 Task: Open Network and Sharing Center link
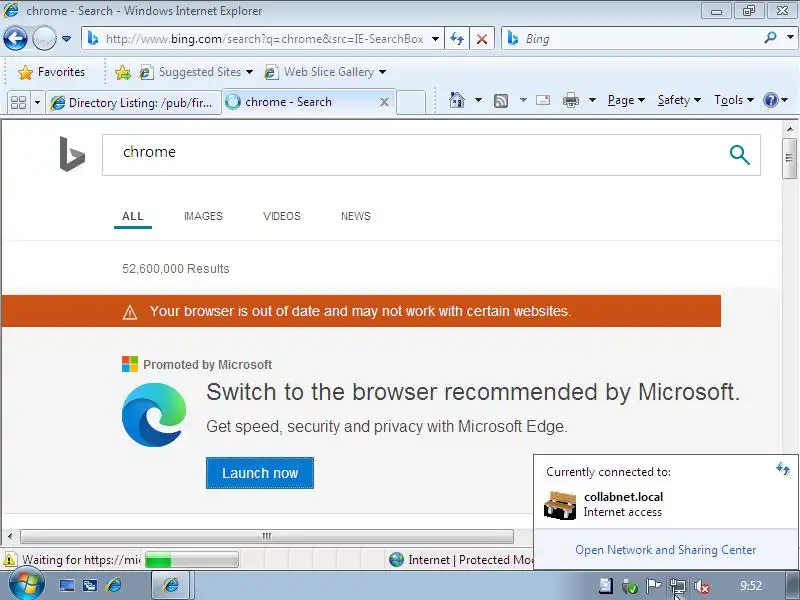(665, 549)
